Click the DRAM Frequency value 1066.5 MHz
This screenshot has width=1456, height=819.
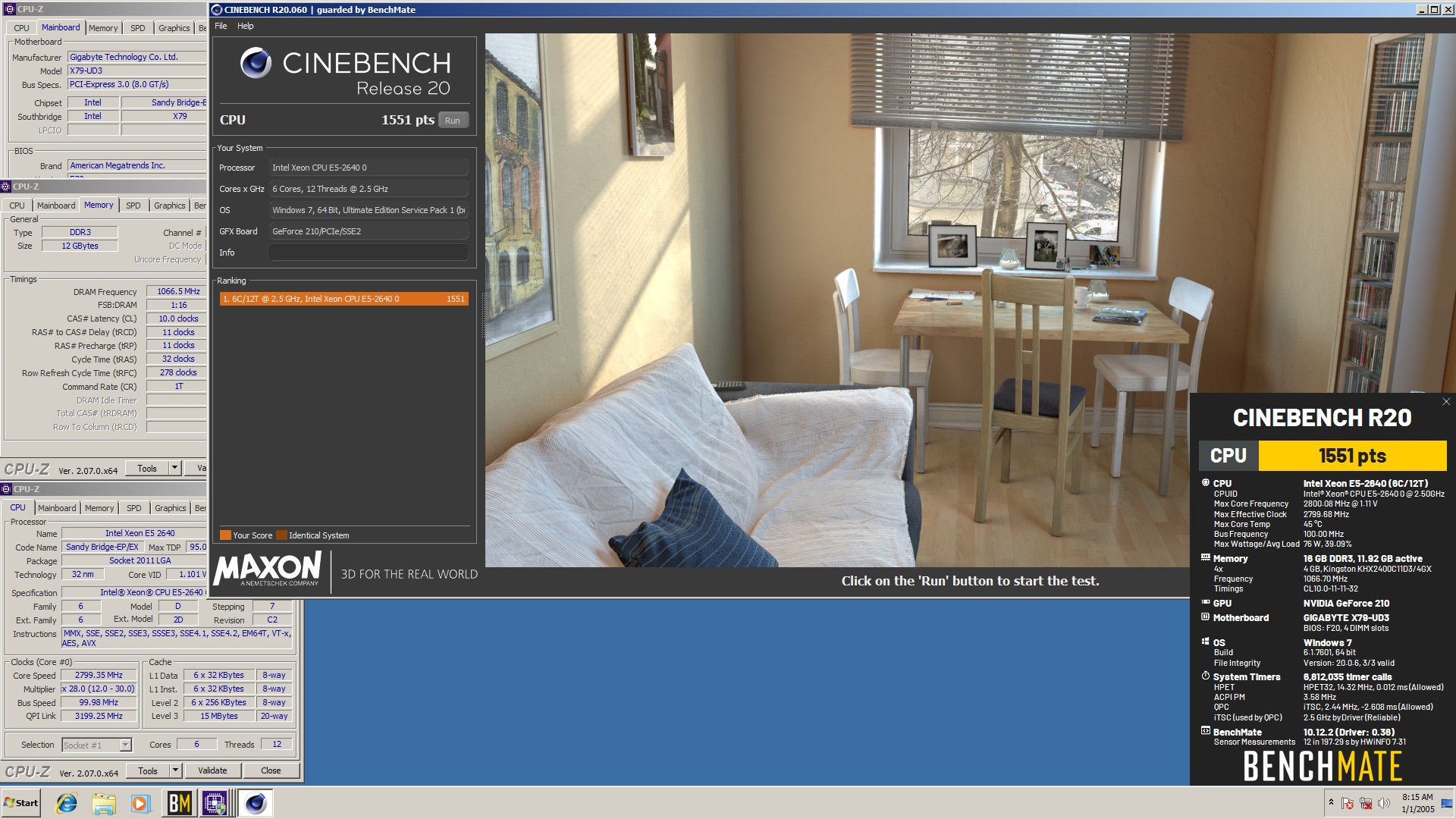pyautogui.click(x=178, y=291)
